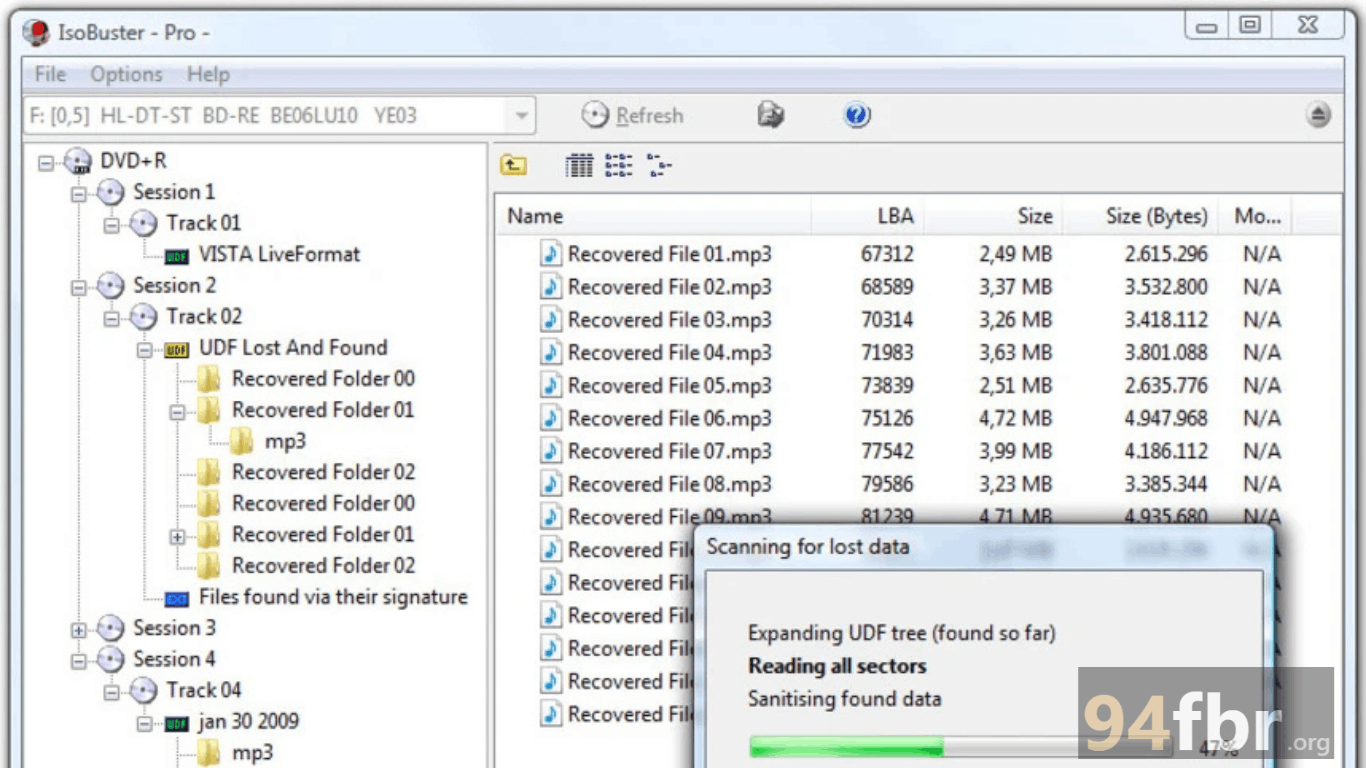Collapse the Session 2 tree node
This screenshot has height=768, width=1366.
(x=78, y=287)
